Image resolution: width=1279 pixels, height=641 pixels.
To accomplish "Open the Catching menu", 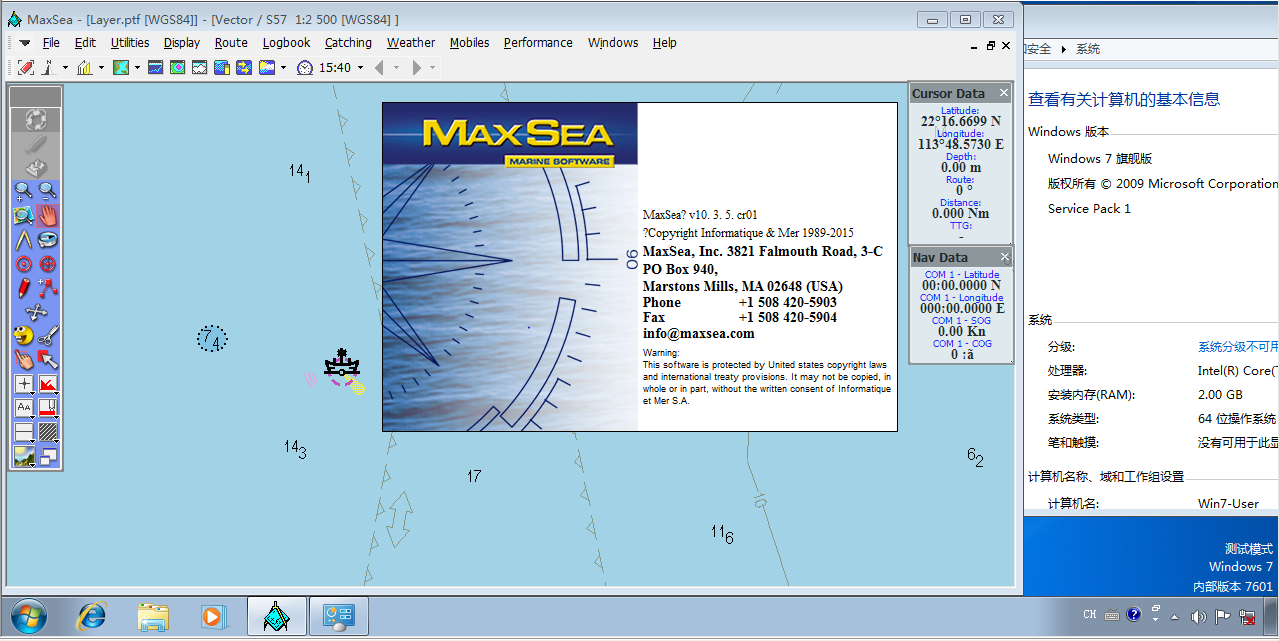I will (348, 43).
